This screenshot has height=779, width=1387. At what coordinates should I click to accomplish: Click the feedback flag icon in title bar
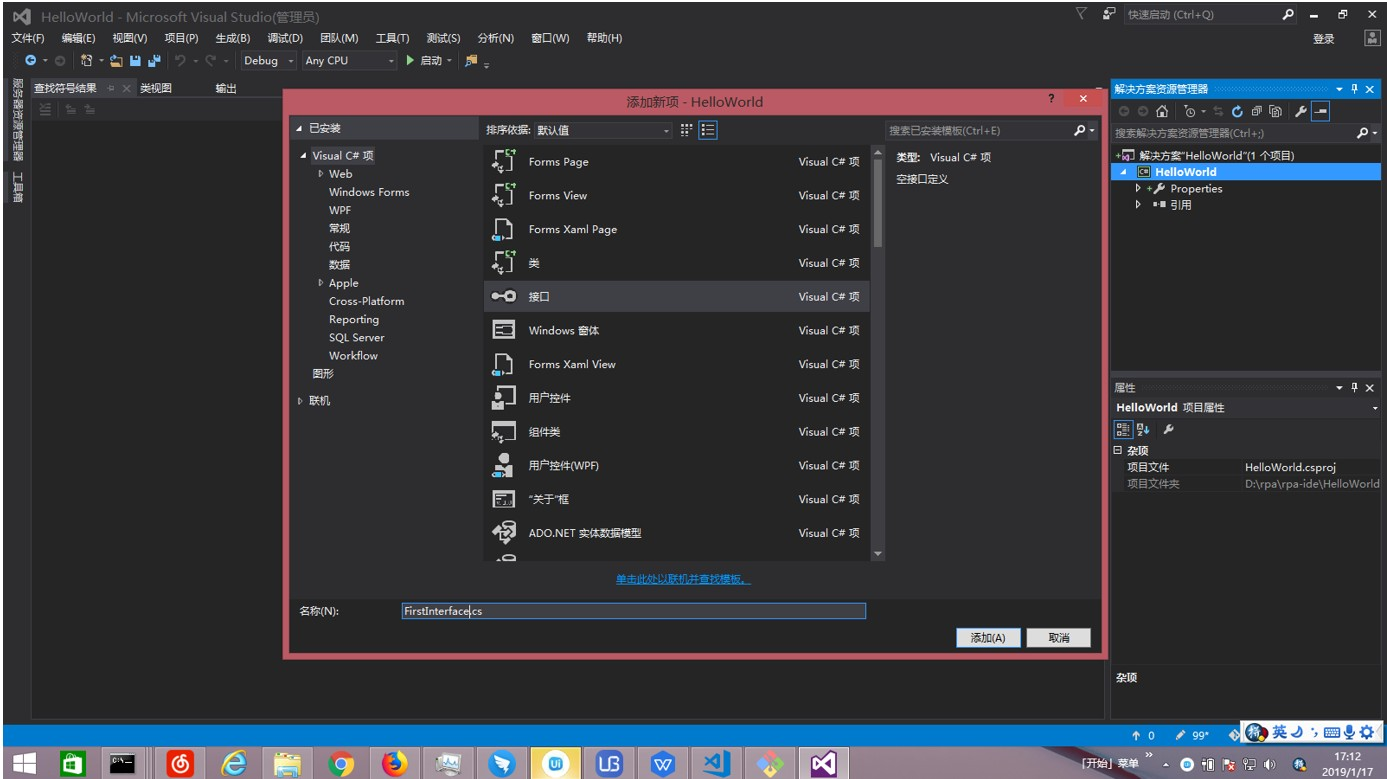(x=1109, y=14)
